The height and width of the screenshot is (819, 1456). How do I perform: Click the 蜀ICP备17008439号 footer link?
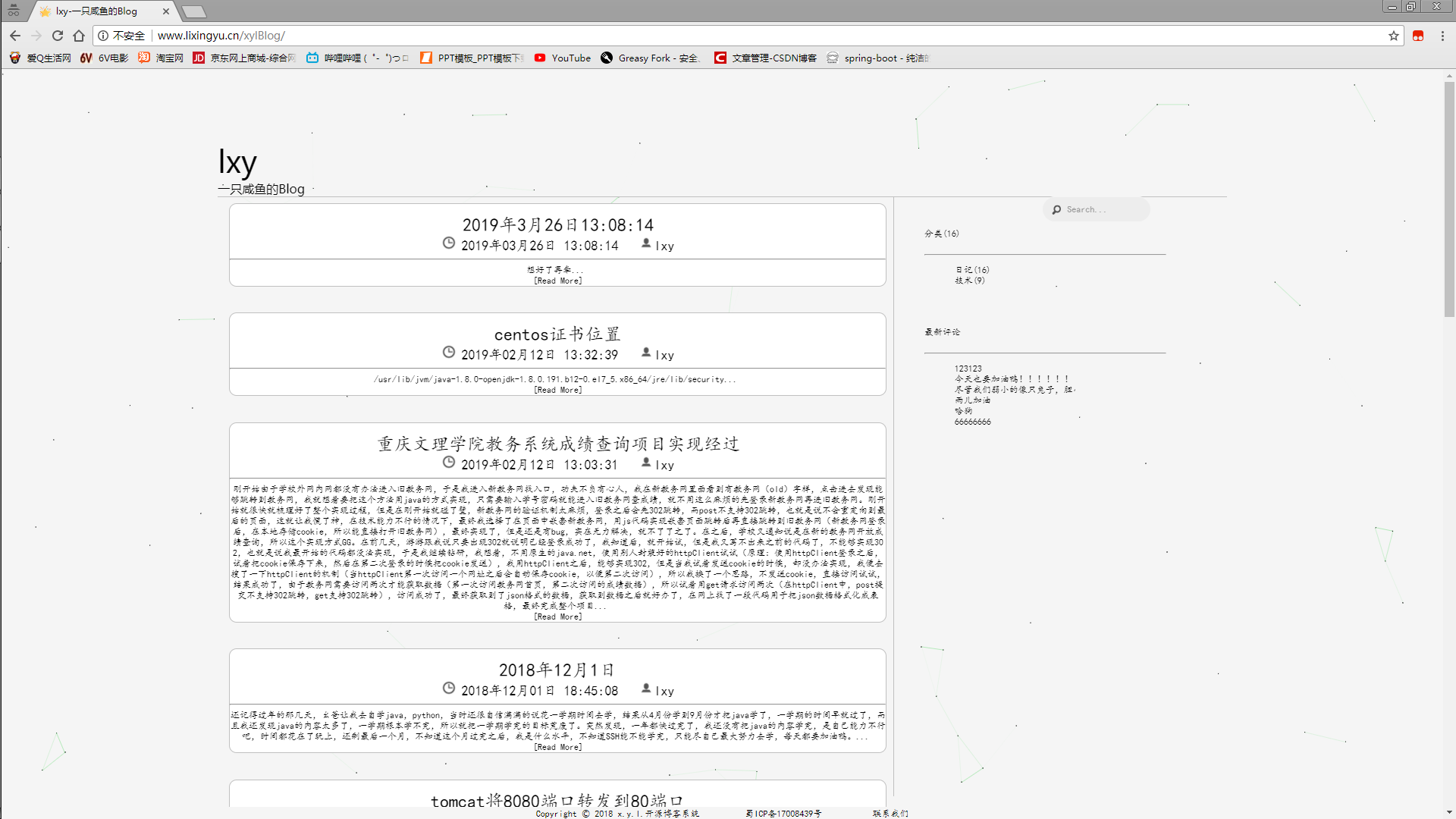(x=783, y=814)
